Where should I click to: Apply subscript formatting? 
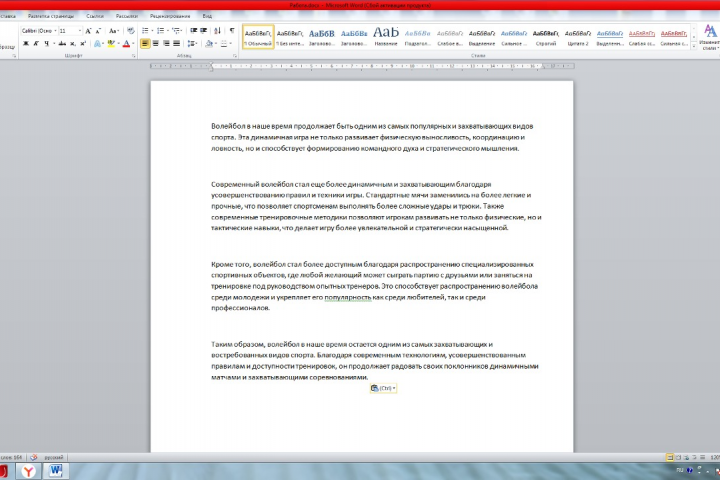73,44
